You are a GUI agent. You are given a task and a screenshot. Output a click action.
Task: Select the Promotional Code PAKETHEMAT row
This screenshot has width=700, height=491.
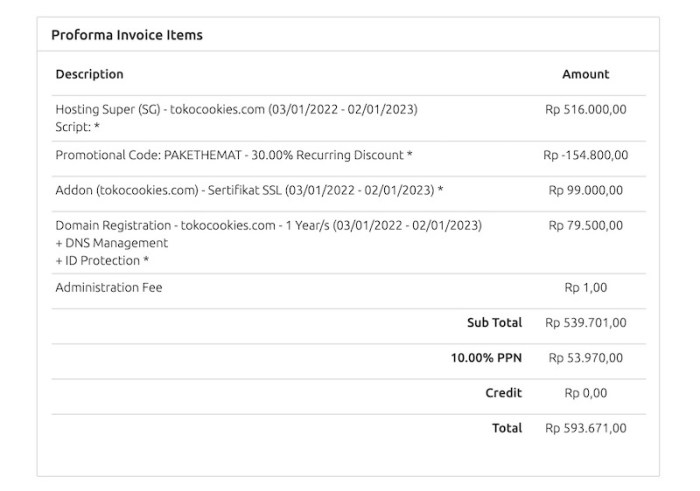(x=349, y=155)
